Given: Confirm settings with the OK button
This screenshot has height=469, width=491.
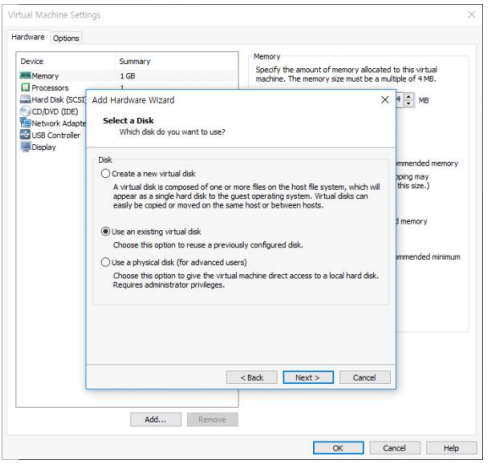Looking at the screenshot, I should (x=338, y=448).
